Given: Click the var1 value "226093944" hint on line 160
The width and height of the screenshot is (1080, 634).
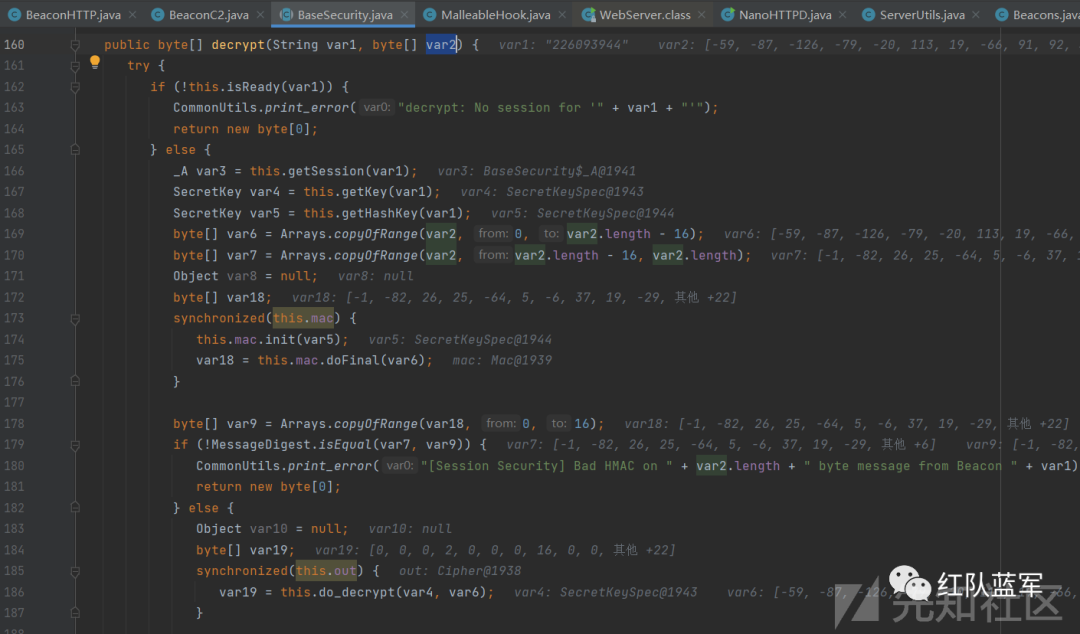Looking at the screenshot, I should coord(563,45).
